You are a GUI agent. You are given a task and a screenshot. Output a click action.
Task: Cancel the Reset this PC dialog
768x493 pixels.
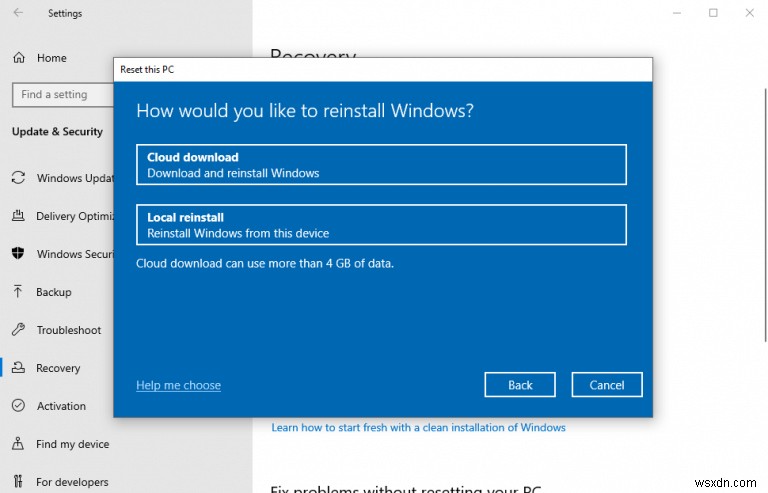[x=606, y=385]
